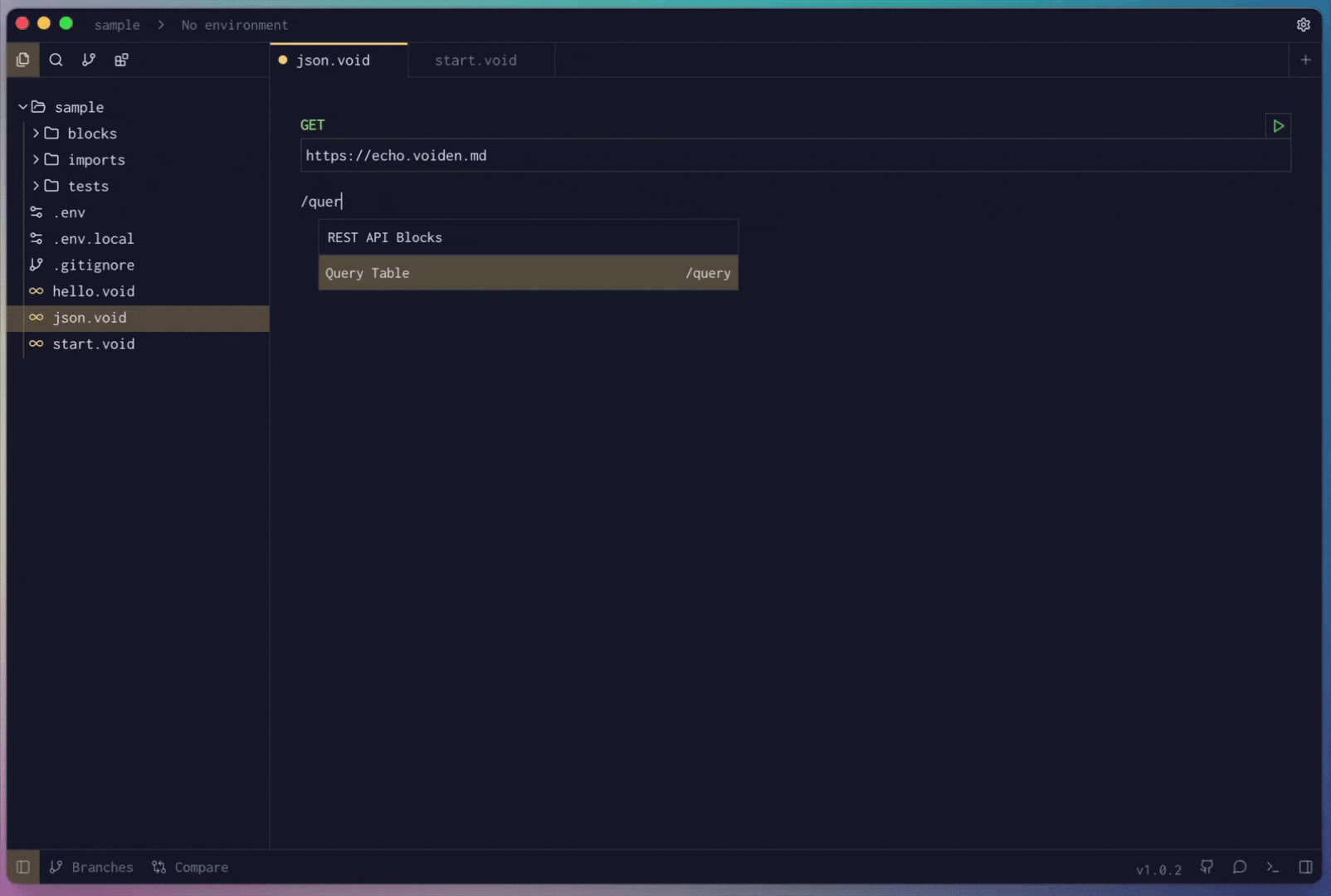Open settings via the gear icon
Screen dimensions: 1331x896
tap(1304, 25)
